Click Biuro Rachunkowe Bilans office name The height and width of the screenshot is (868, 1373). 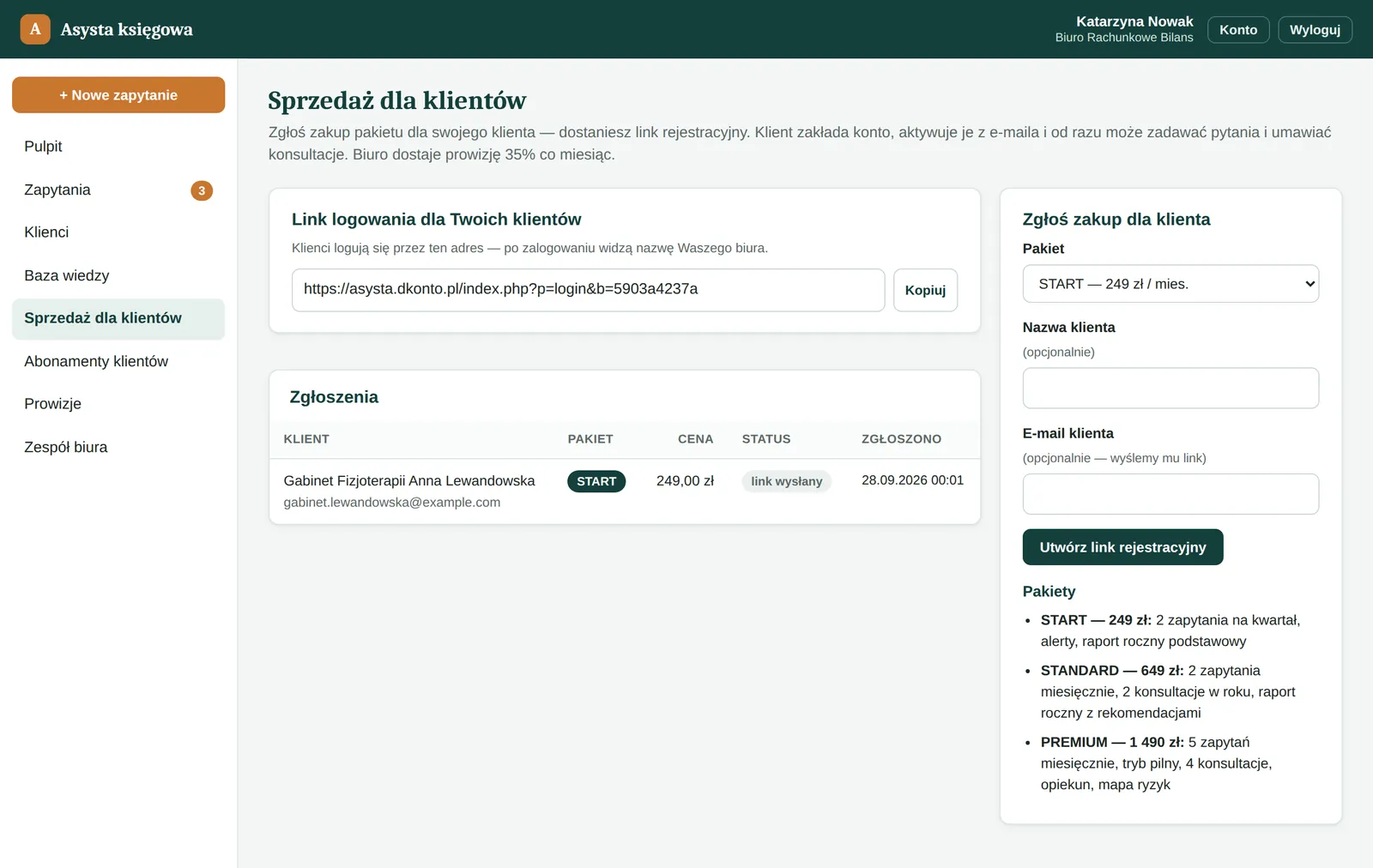(x=1124, y=38)
